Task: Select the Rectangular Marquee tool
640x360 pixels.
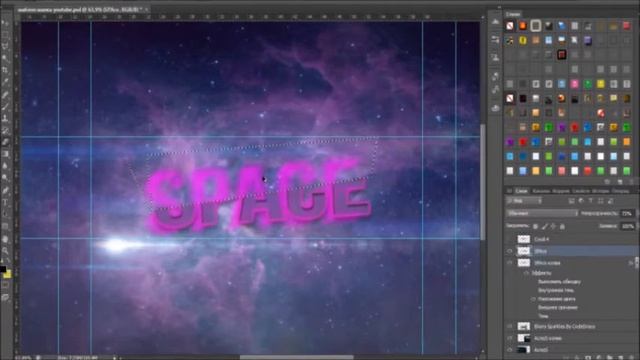Action: click(5, 34)
